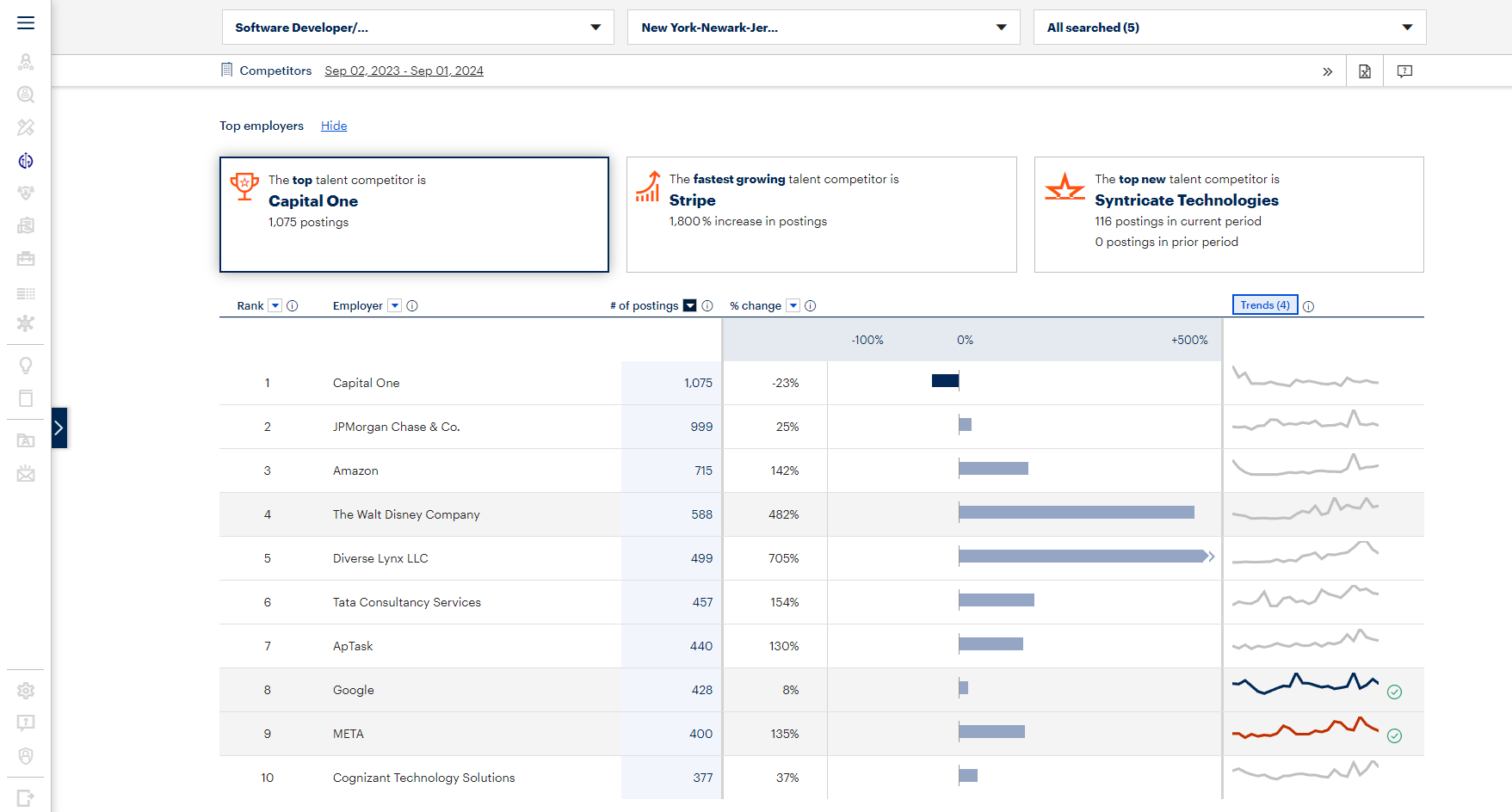Click the envelope icon in left sidebar
This screenshot has height=812, width=1512.
coord(26,474)
